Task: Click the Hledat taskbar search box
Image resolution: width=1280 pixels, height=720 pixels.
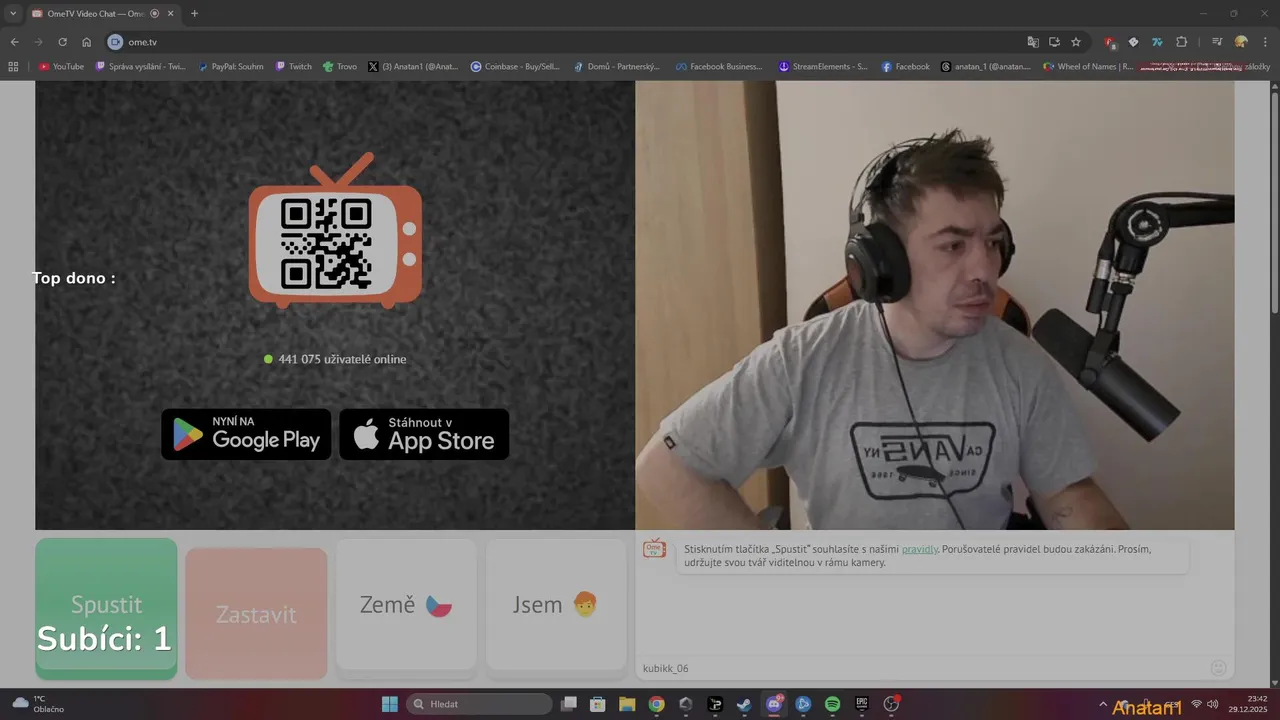Action: point(479,704)
